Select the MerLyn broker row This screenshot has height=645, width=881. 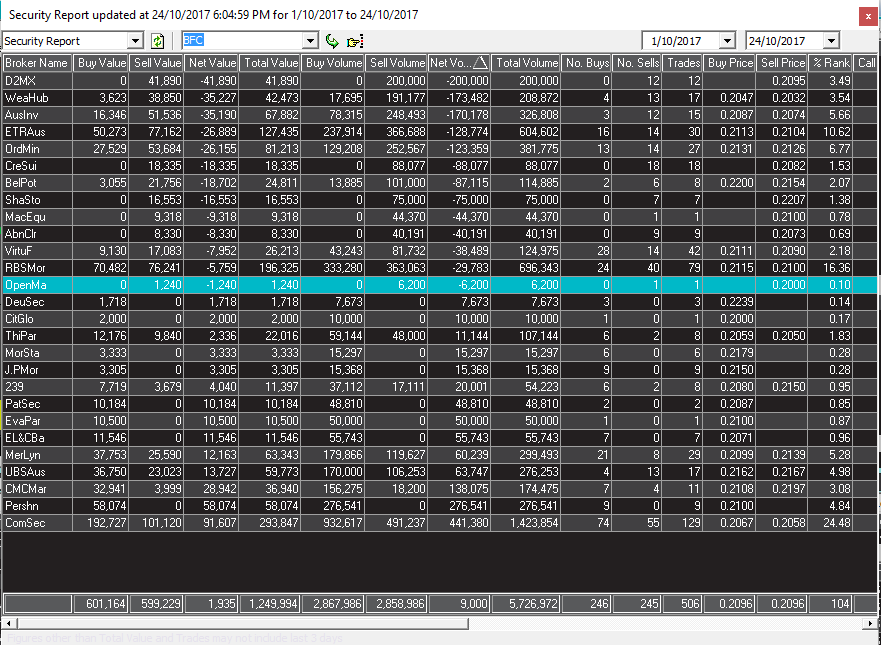coord(439,455)
